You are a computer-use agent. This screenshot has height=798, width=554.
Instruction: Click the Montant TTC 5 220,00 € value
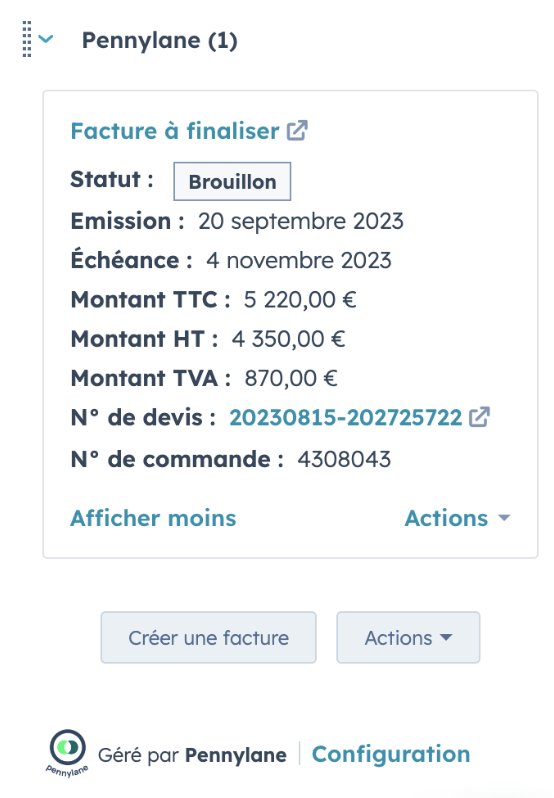[x=300, y=299]
